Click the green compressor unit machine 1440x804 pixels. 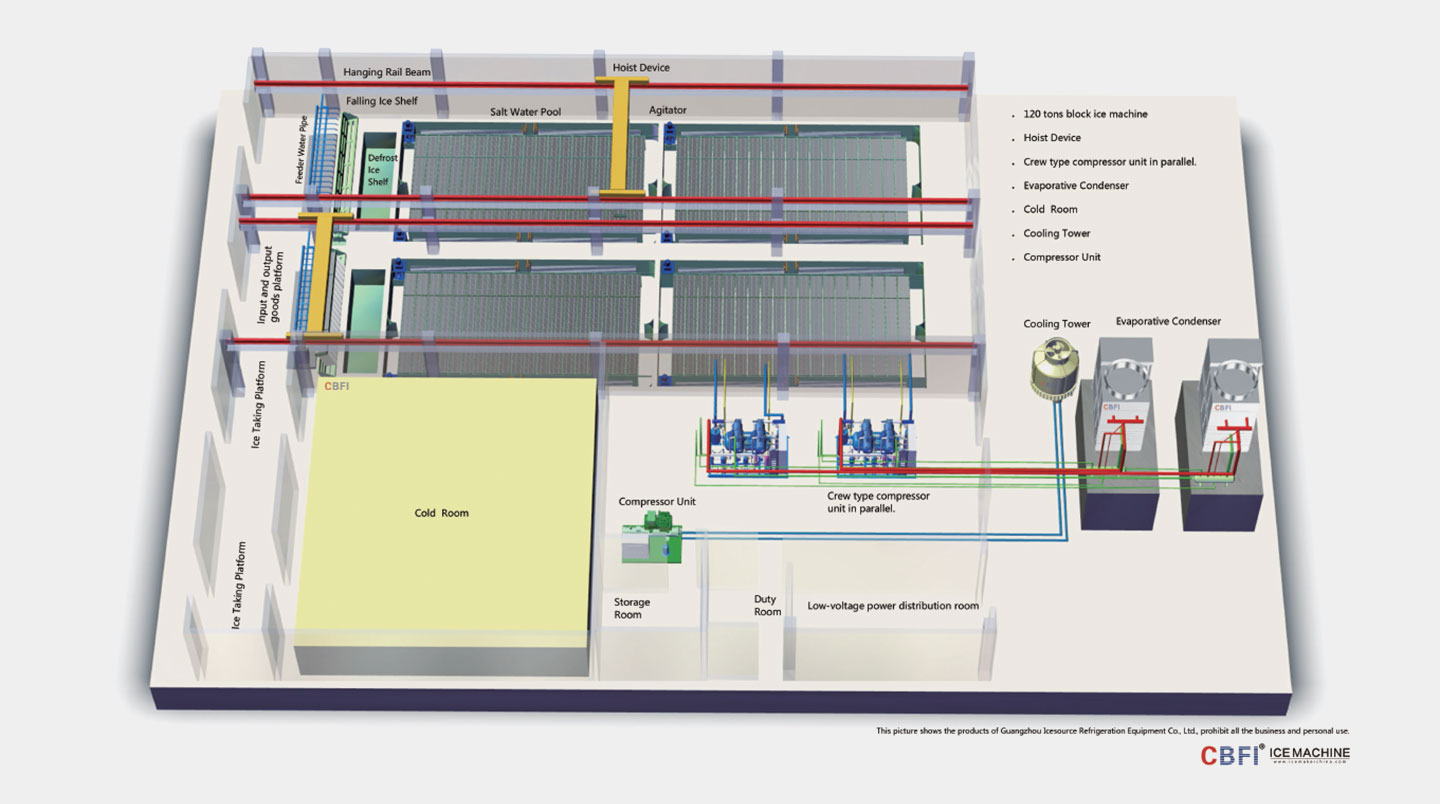(x=653, y=534)
